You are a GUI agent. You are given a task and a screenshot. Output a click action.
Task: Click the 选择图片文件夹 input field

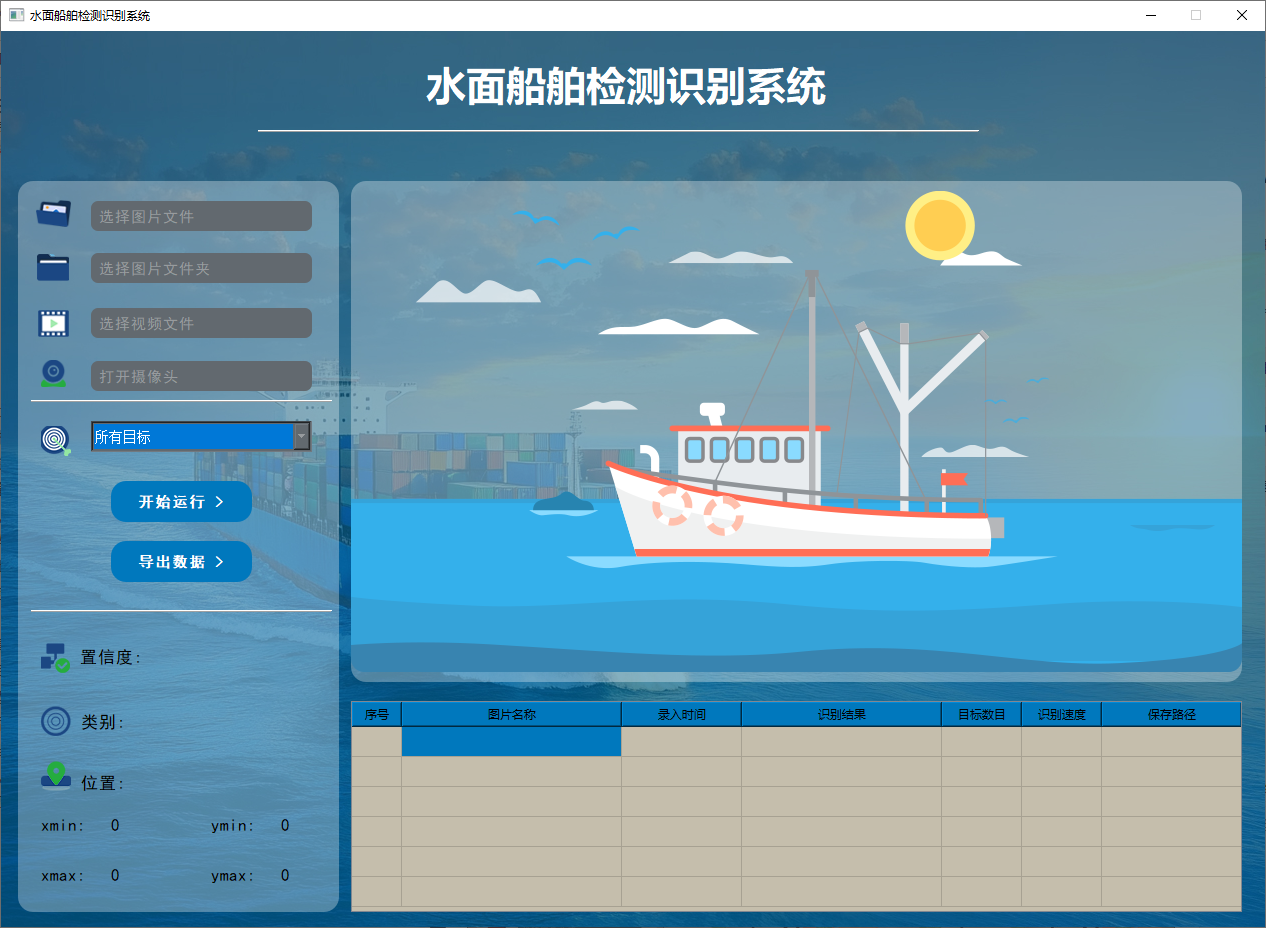(201, 267)
